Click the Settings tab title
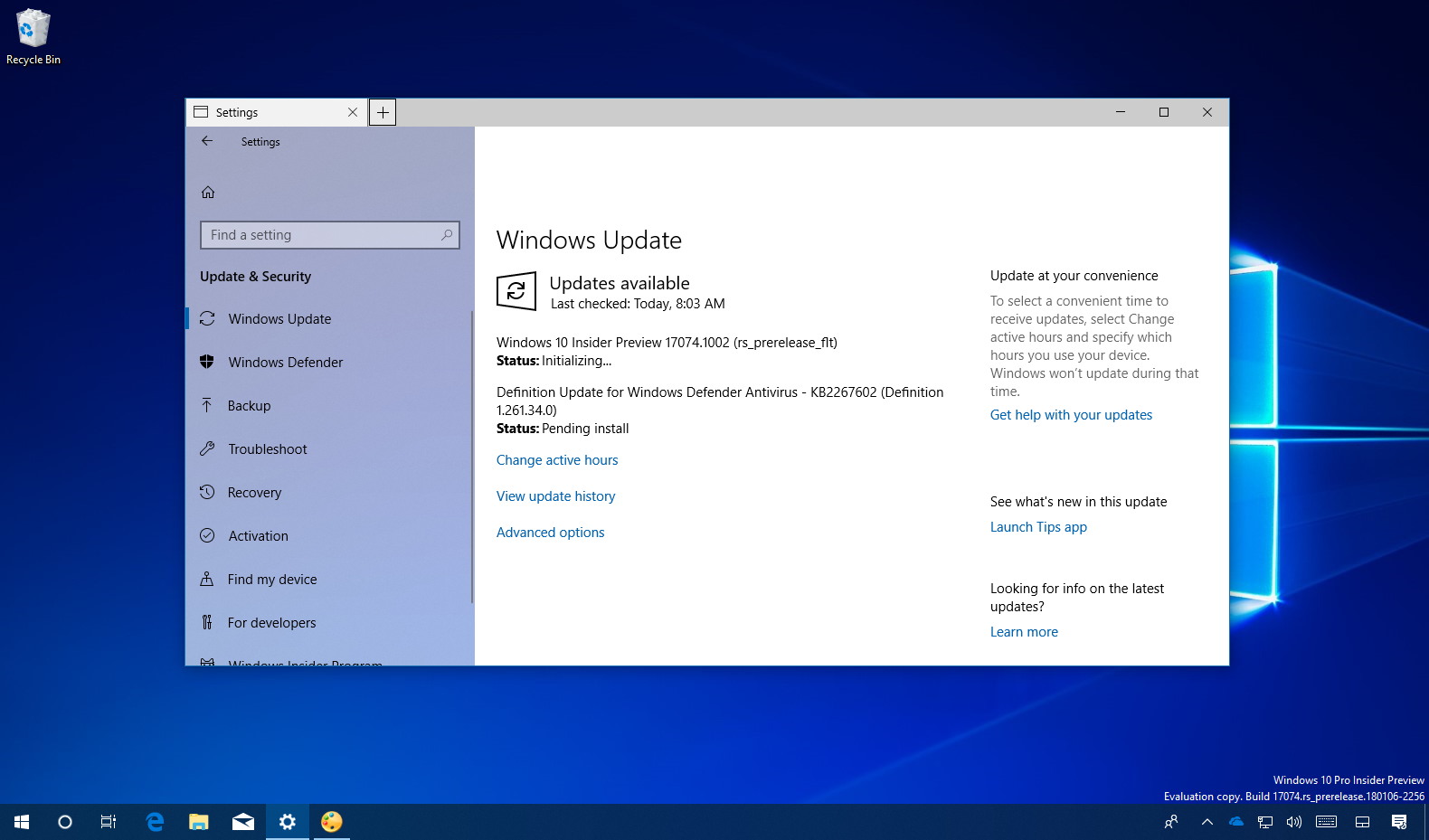 [237, 112]
